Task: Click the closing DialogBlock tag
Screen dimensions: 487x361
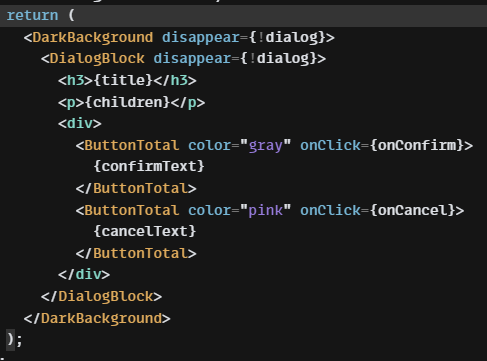Action: point(101,296)
